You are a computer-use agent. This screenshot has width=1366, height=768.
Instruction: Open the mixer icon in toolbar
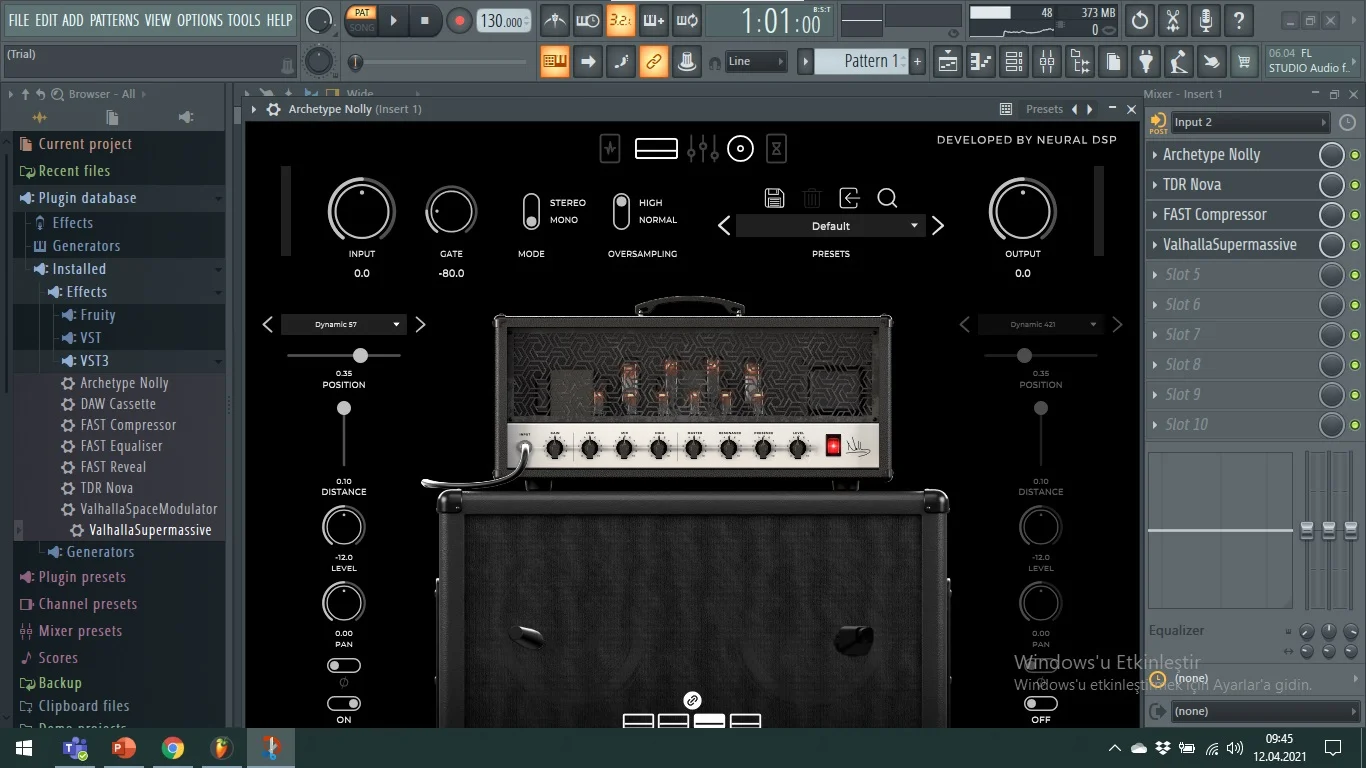[x=1047, y=62]
